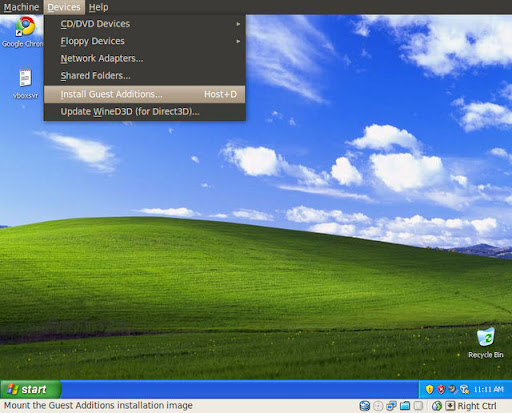Image resolution: width=512 pixels, height=413 pixels.
Task: Click the red security alert tray icon
Action: pyautogui.click(x=441, y=389)
